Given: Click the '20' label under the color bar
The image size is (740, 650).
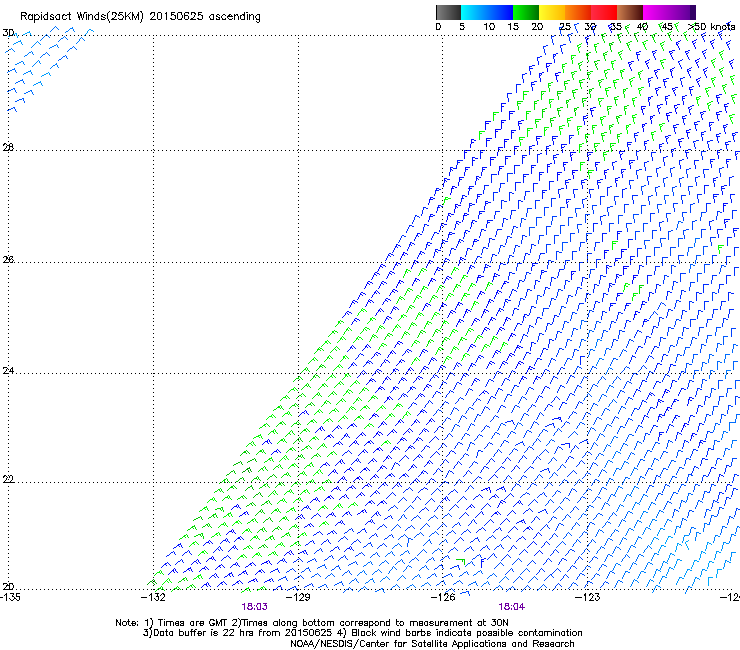Looking at the screenshot, I should tap(537, 27).
